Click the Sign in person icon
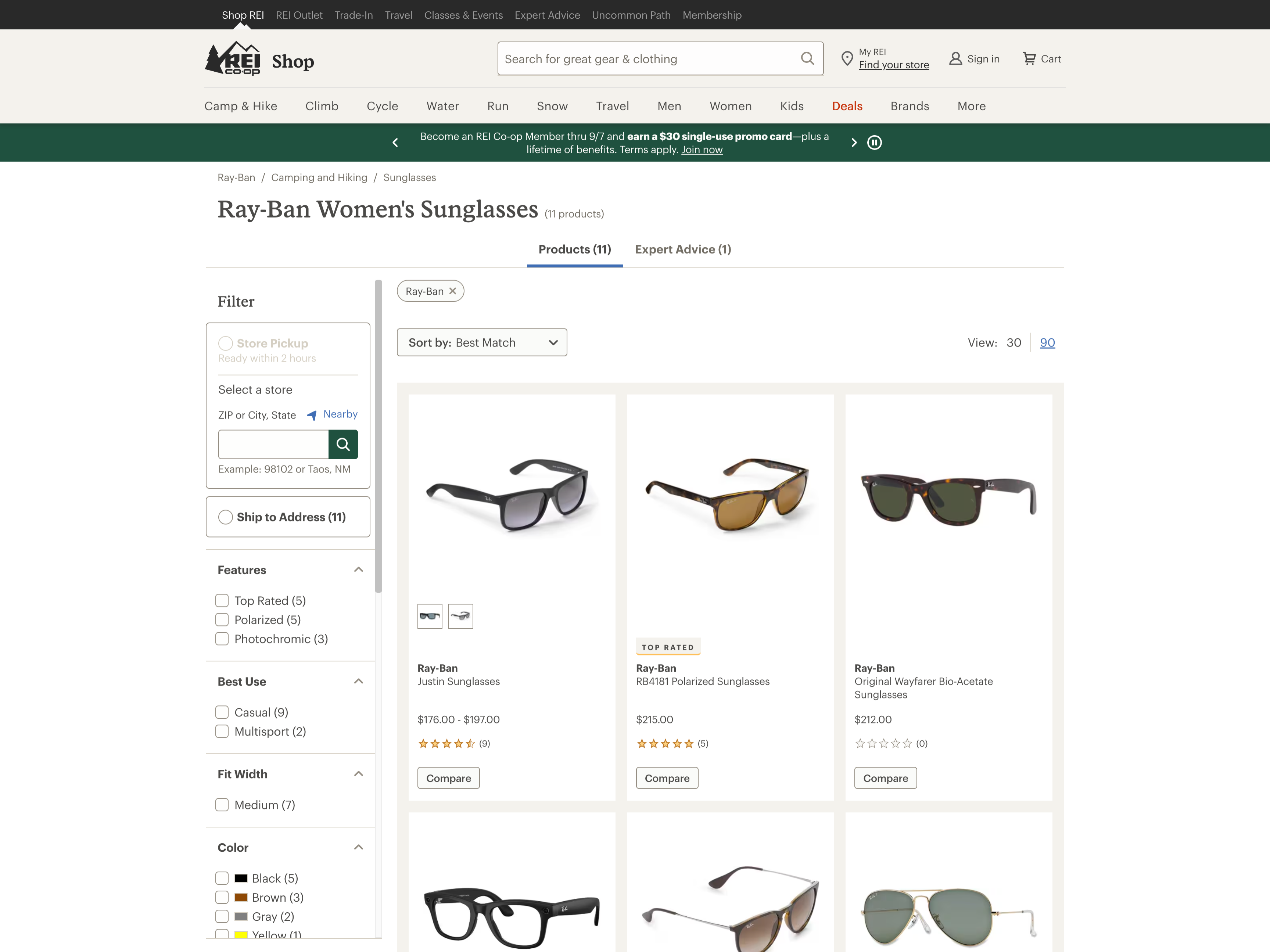1270x952 pixels. [955, 58]
